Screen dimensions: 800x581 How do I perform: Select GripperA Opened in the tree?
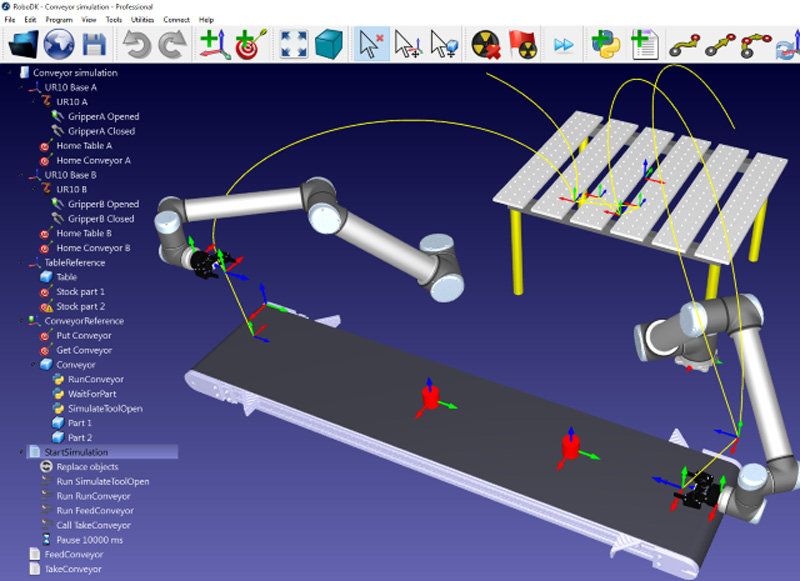click(x=102, y=116)
